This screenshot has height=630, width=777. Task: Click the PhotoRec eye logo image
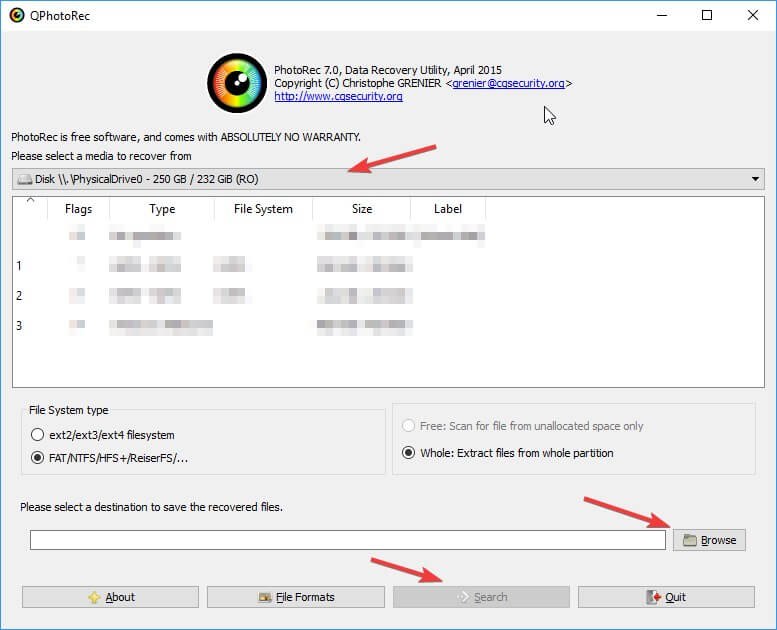[237, 83]
